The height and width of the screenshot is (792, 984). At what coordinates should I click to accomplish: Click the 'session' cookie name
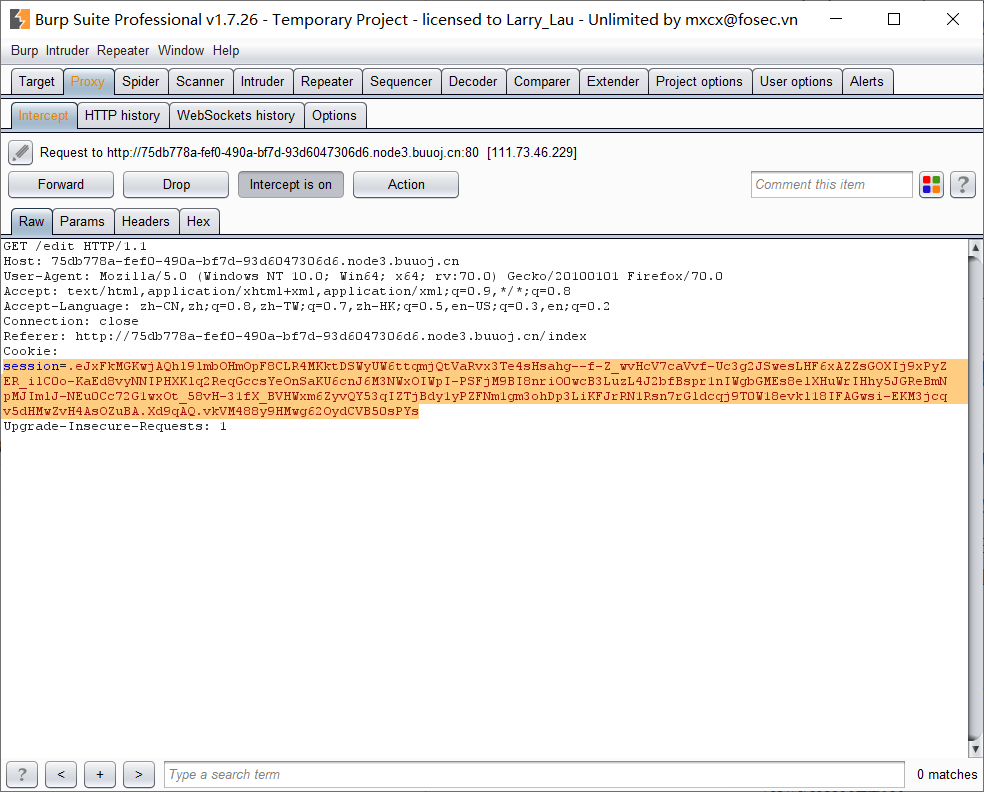tap(31, 367)
